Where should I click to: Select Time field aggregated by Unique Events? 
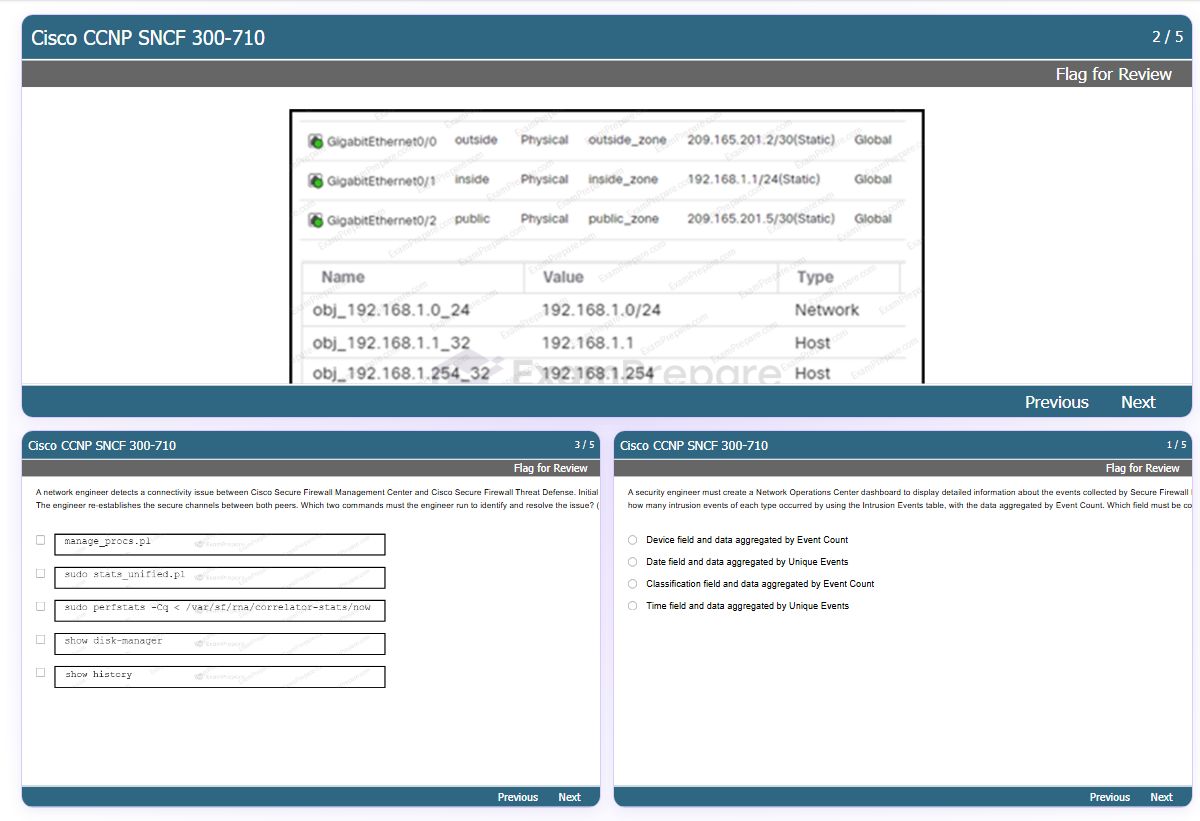pyautogui.click(x=632, y=606)
